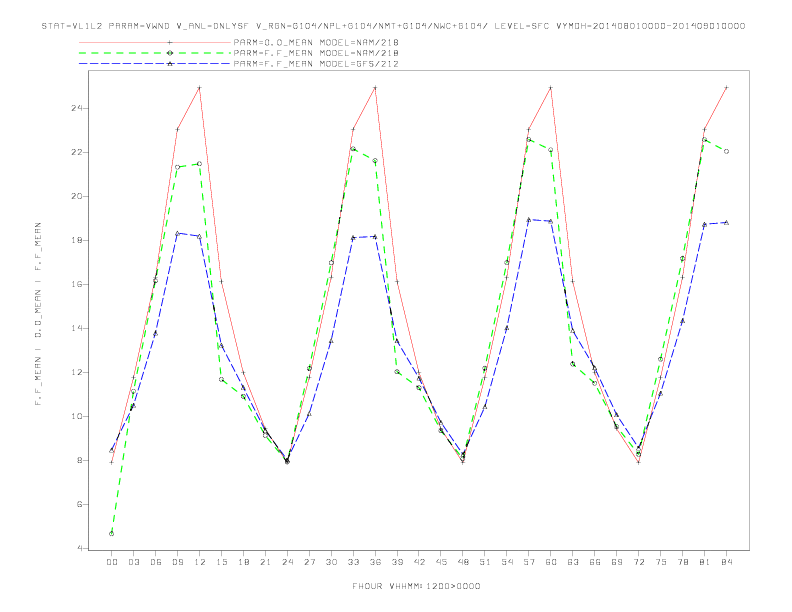Click x-axis forecast hour label 63
Viewport: 792px width, 612px height.
coord(573,562)
